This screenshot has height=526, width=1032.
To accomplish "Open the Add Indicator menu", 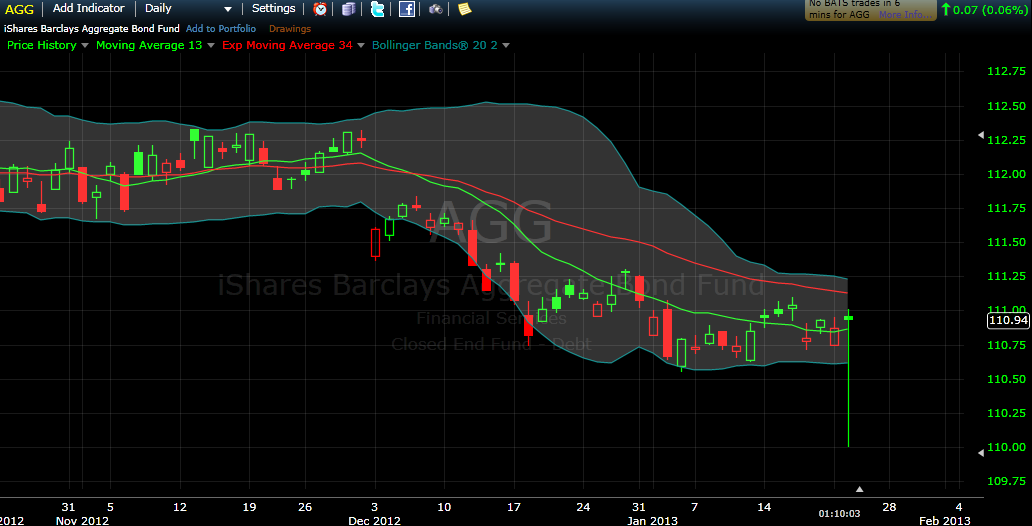I will pyautogui.click(x=88, y=9).
